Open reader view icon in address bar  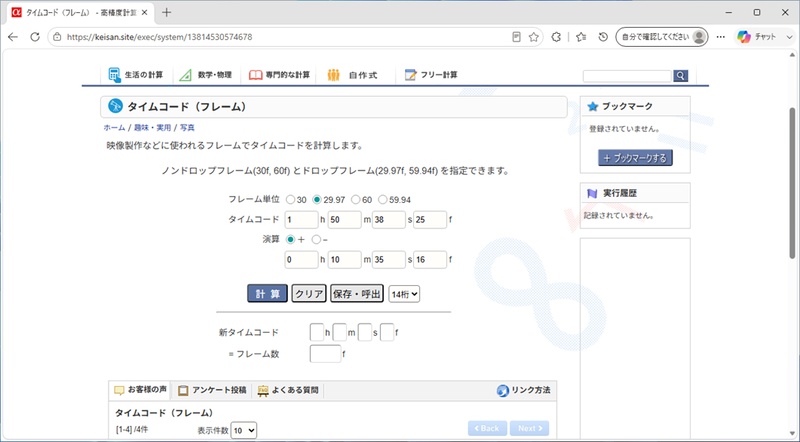(516, 37)
